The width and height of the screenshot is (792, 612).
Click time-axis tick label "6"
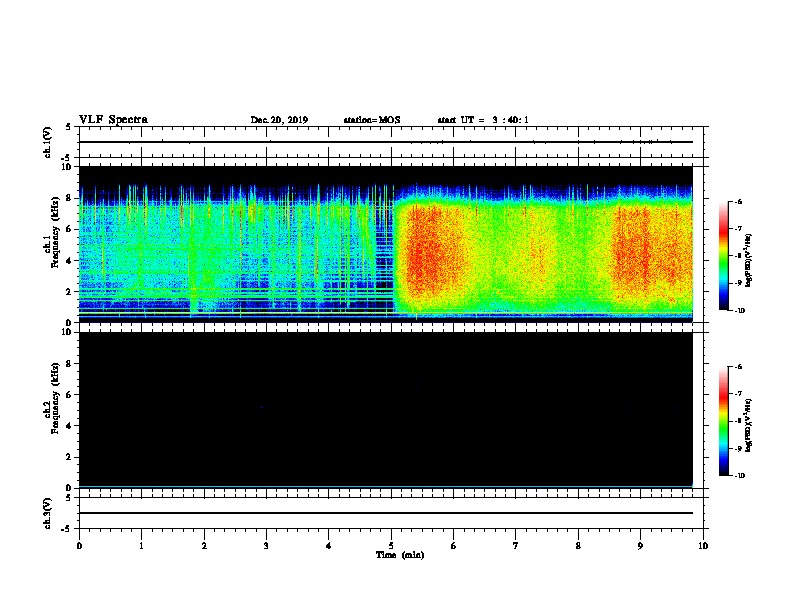[x=454, y=546]
